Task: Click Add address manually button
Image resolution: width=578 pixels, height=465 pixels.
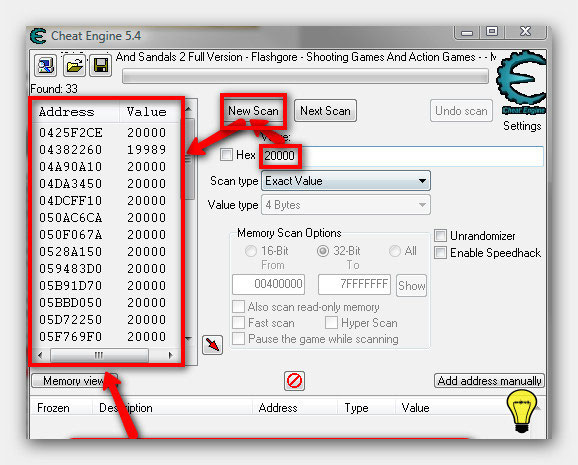Action: coord(489,381)
